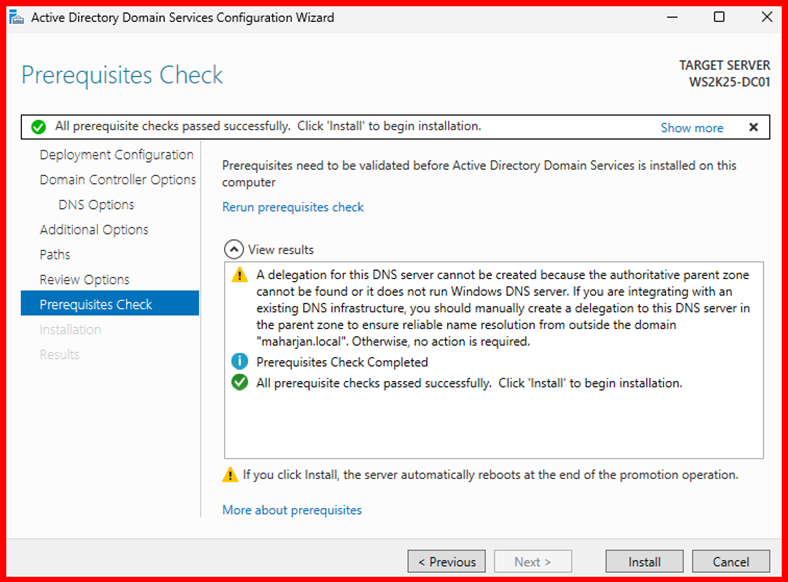Click Install to begin promotion
788x582 pixels.
644,562
